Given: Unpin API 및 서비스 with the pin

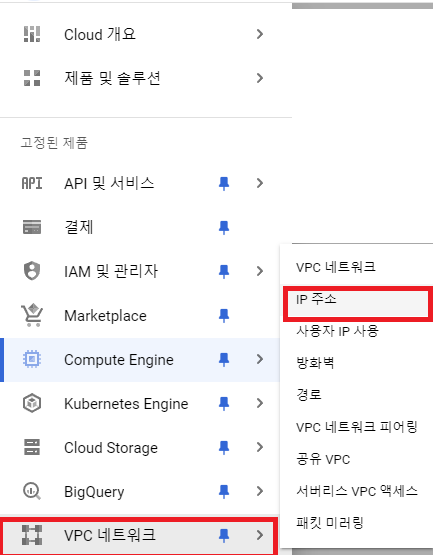Looking at the screenshot, I should click(x=224, y=184).
